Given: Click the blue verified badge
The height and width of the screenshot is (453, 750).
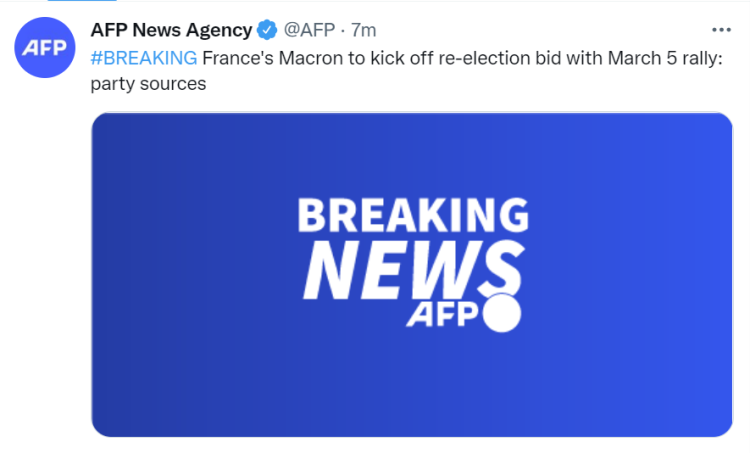Looking at the screenshot, I should point(268,30).
